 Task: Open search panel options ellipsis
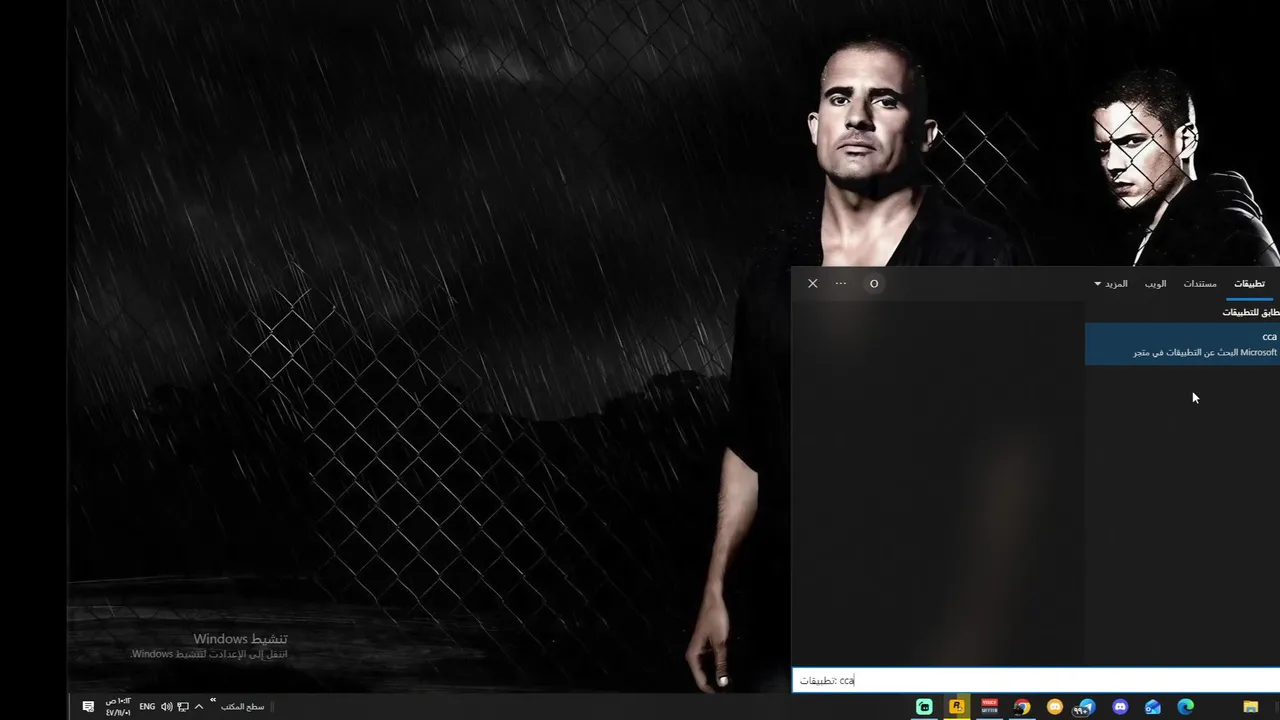pos(841,284)
